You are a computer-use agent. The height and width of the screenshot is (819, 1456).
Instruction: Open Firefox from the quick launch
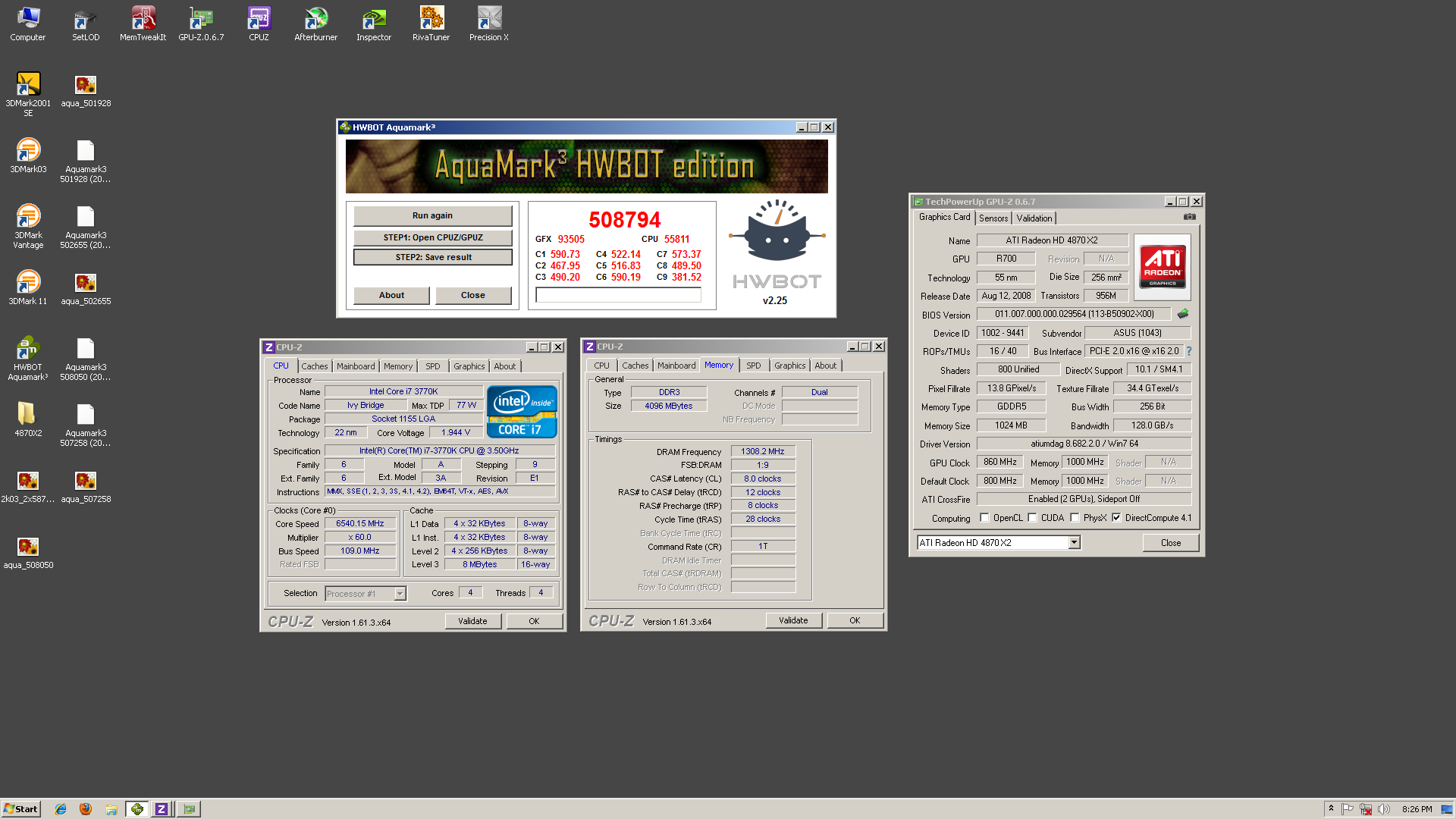[x=86, y=809]
